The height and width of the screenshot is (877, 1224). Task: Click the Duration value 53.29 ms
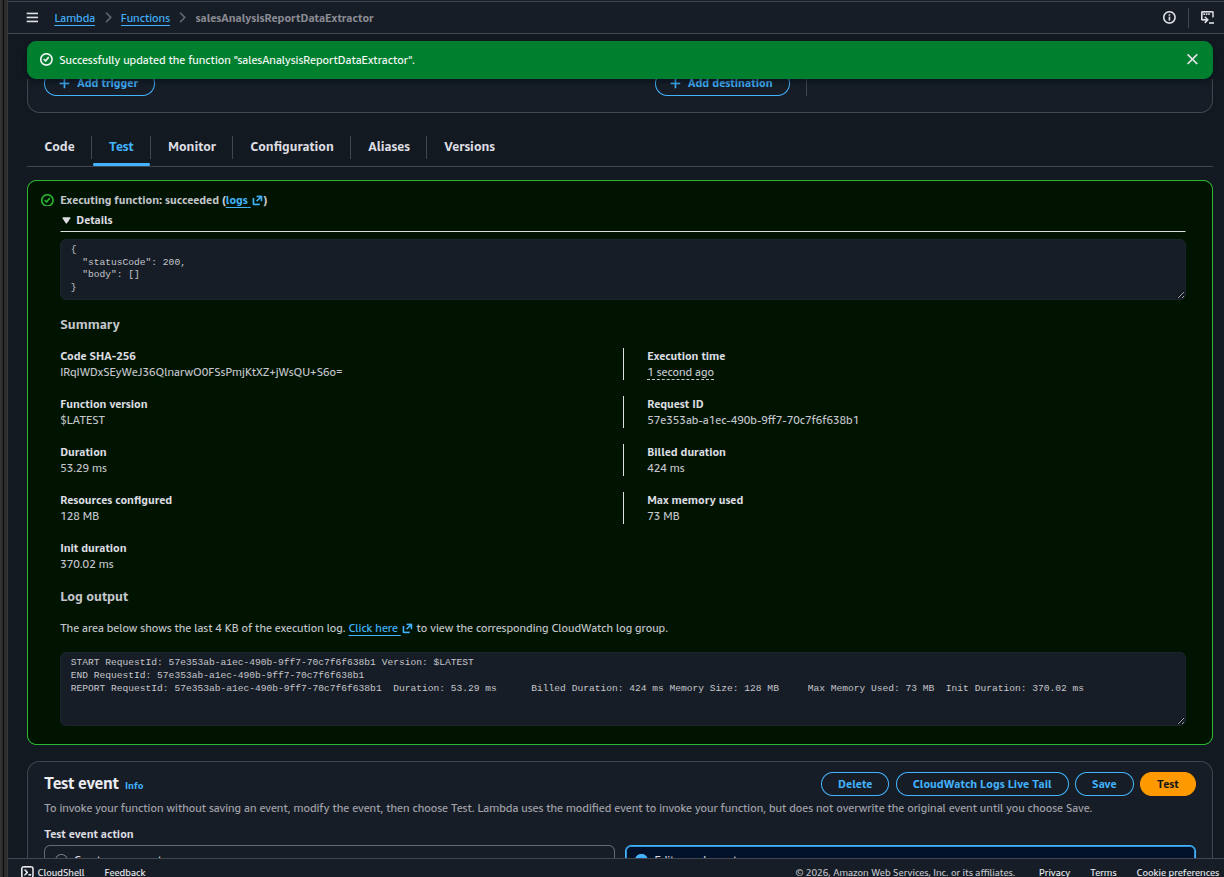click(84, 468)
